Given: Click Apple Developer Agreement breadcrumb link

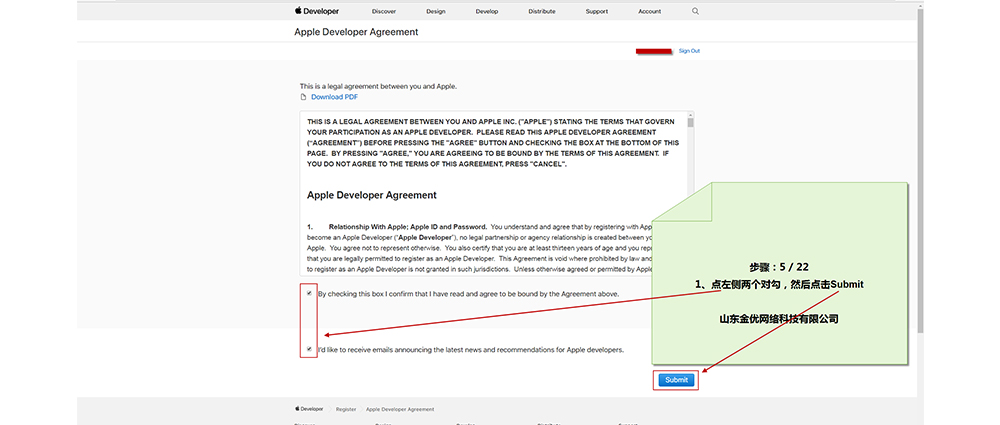Looking at the screenshot, I should click(400, 409).
